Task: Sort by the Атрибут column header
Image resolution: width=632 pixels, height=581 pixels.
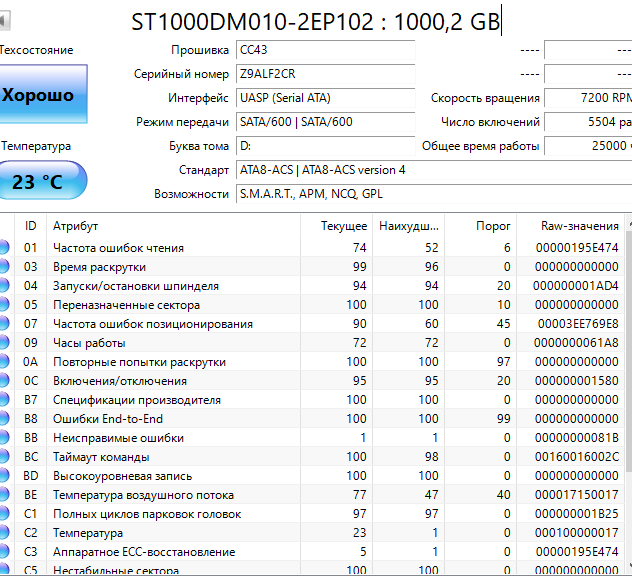Action: pyautogui.click(x=175, y=226)
